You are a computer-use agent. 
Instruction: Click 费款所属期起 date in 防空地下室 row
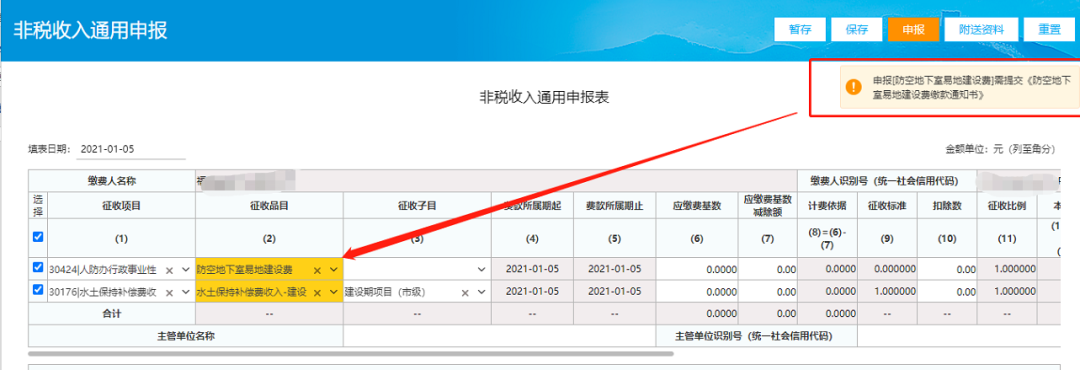coord(532,269)
